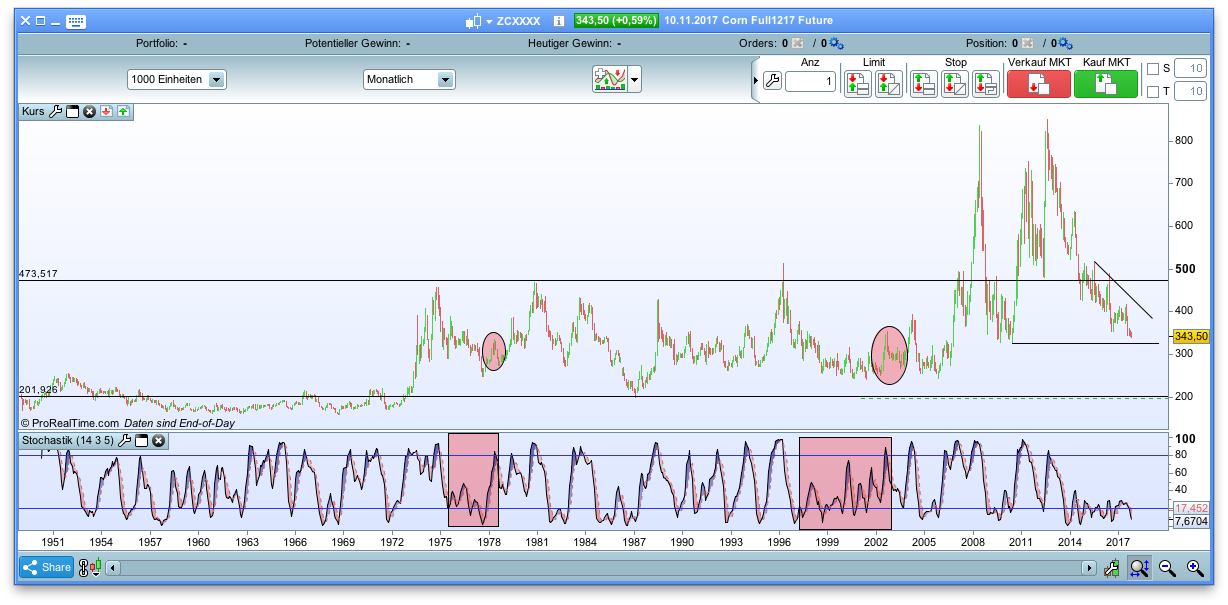
Task: Click the Kurs panel label
Action: (x=31, y=112)
